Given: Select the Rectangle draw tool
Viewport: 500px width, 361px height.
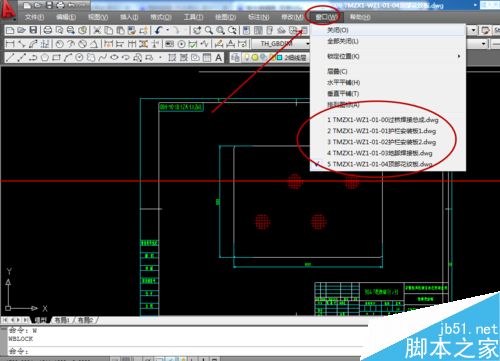Looking at the screenshot, I should [56, 58].
